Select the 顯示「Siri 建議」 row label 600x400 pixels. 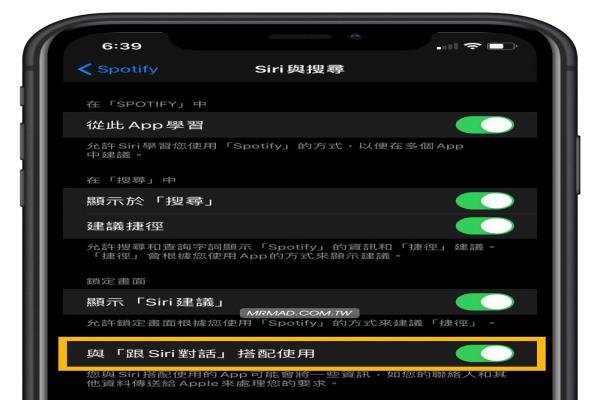pos(155,302)
